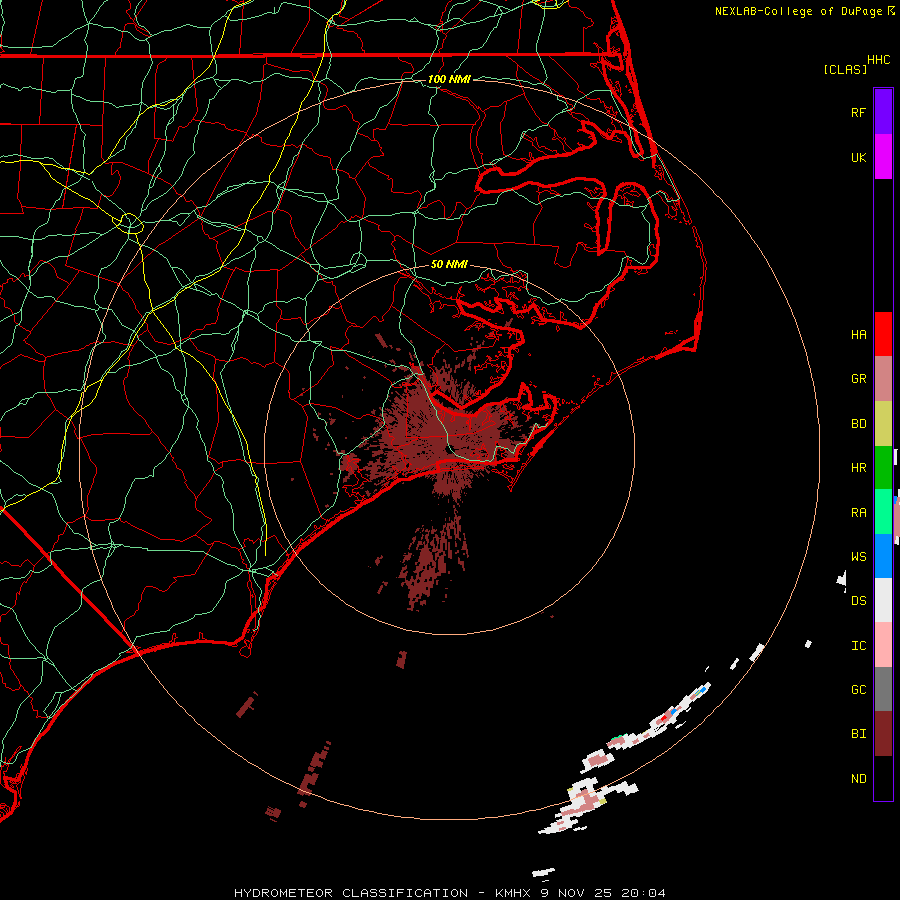900x900 pixels.
Task: Click the NEXLAB-College of DuPage credit text
Action: point(798,11)
